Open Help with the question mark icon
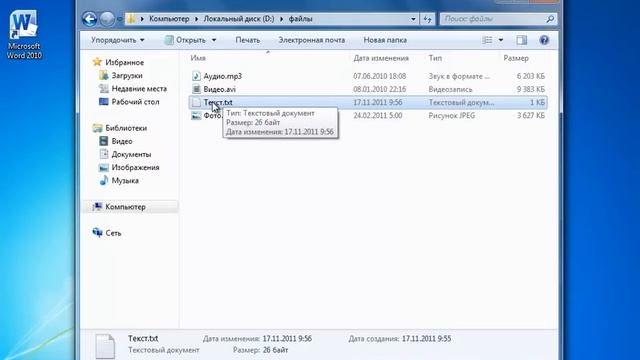Viewport: 640px width, 360px height. point(544,40)
